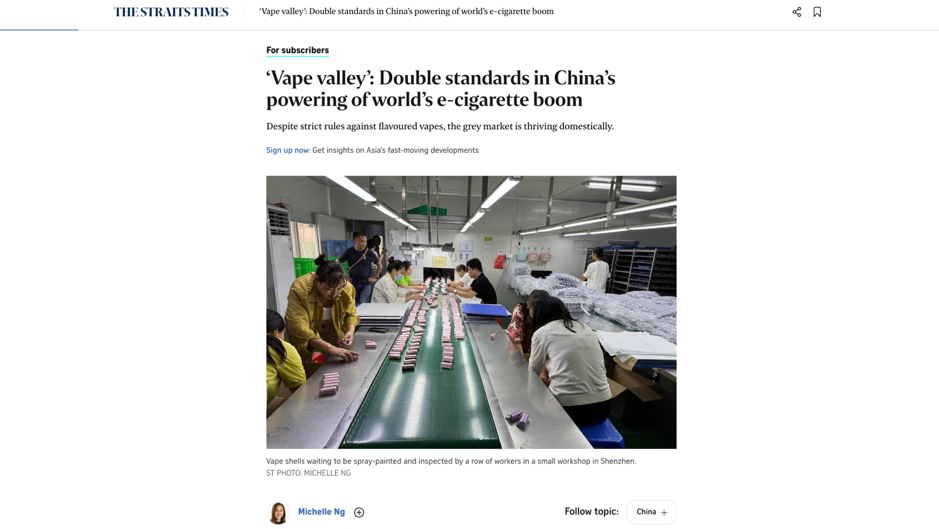Open Michelle Ng's author avatar photo

pyautogui.click(x=278, y=513)
